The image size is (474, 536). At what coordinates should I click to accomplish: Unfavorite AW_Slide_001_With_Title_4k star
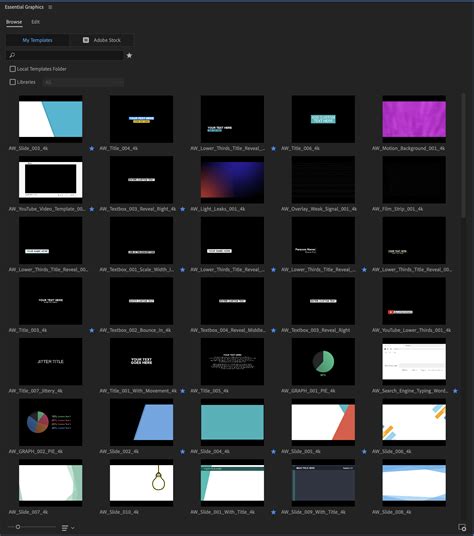pos(273,512)
